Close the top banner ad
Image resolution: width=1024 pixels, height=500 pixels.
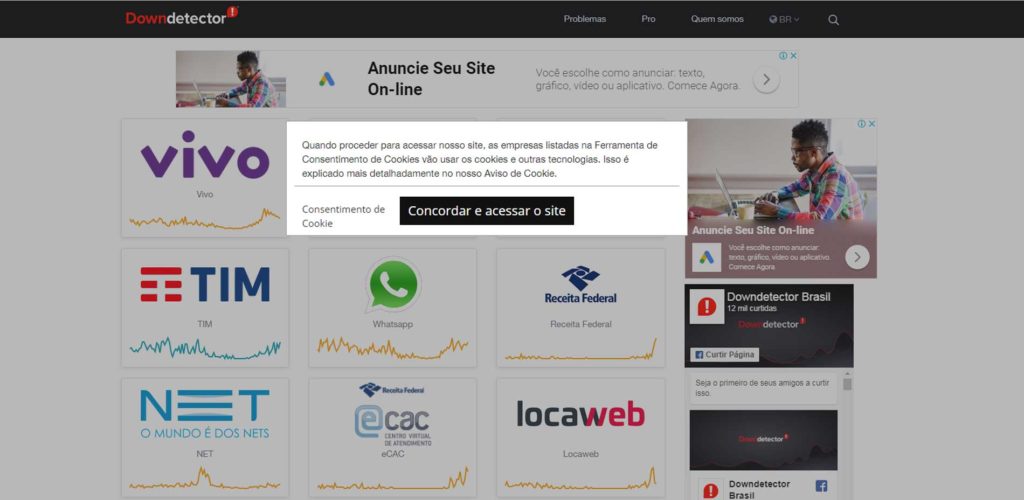coord(793,56)
